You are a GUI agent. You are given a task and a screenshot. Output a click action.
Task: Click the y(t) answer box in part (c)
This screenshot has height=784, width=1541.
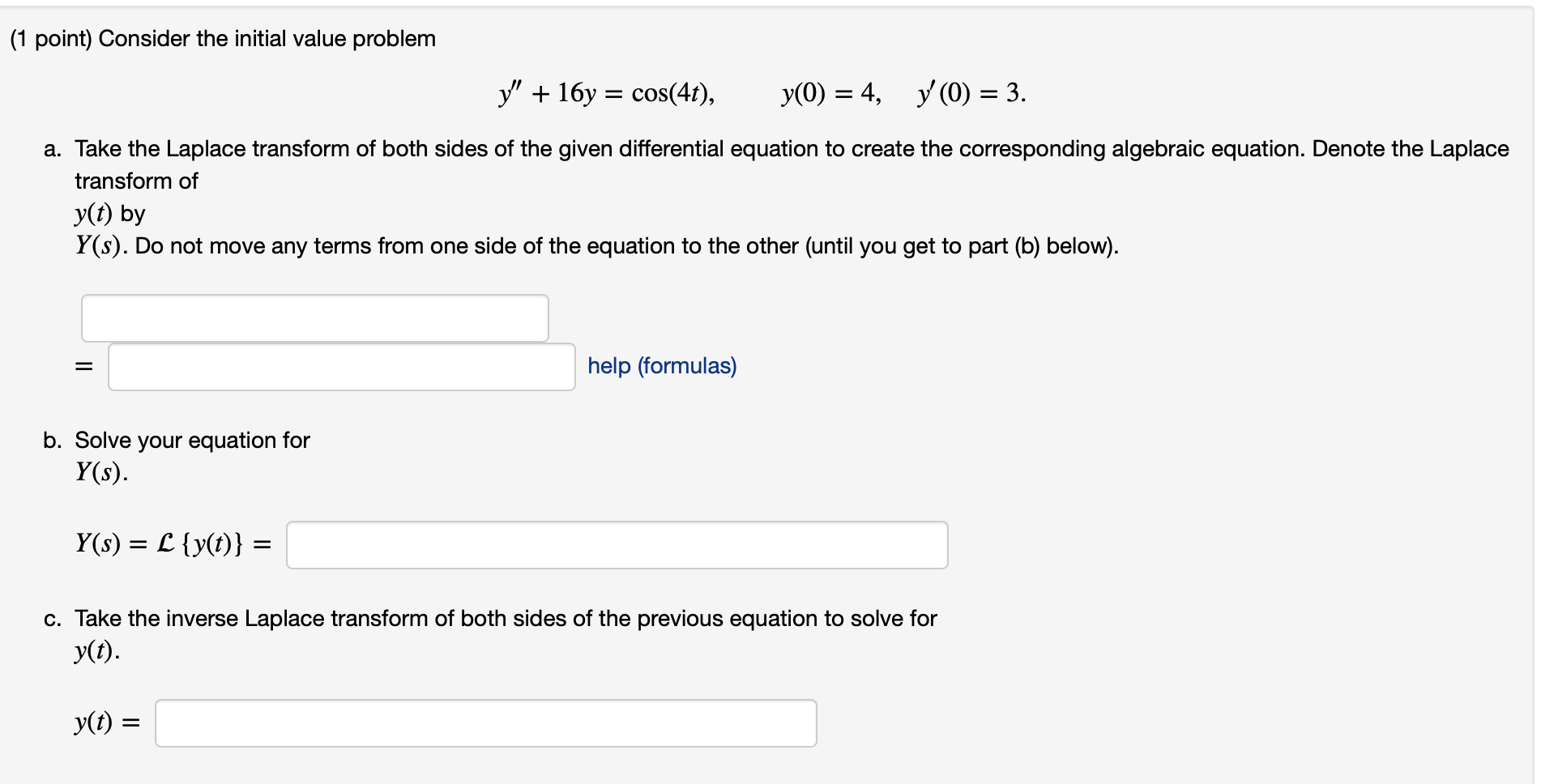tap(484, 722)
